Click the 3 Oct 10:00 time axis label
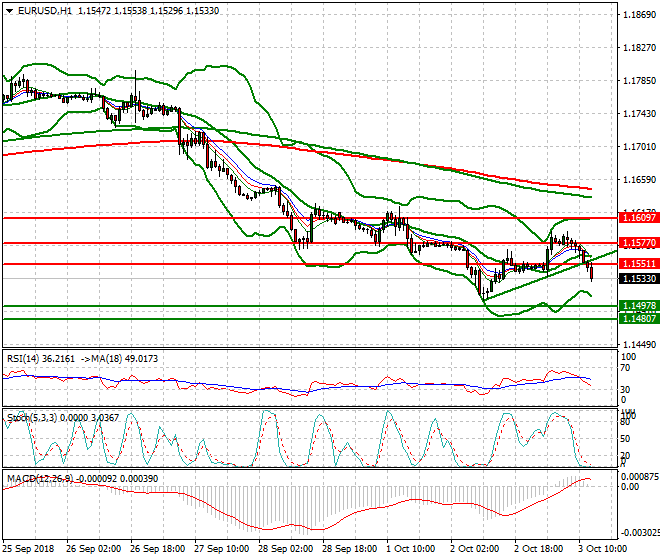The image size is (660, 560). point(602,549)
